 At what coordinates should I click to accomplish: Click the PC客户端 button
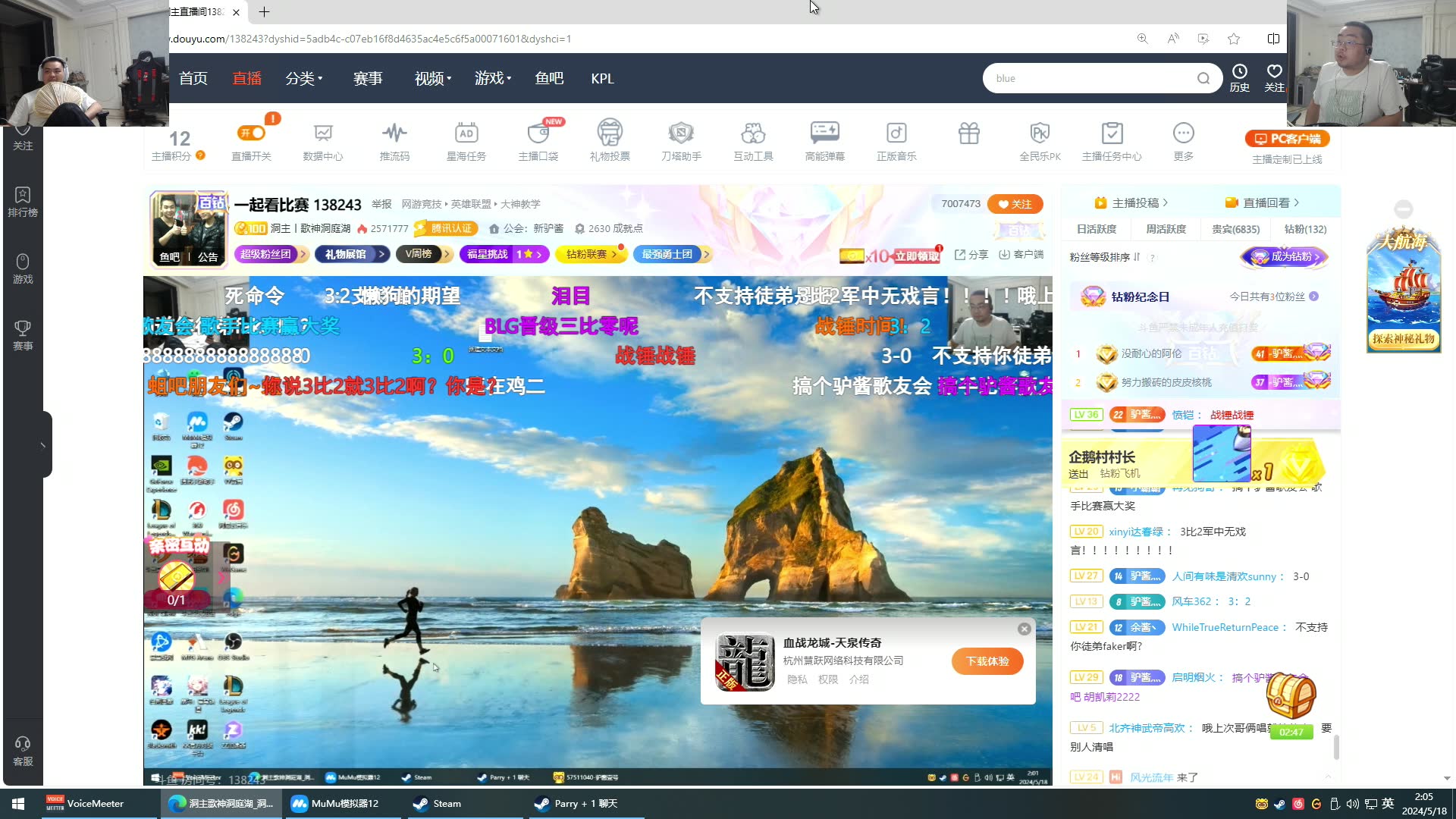pyautogui.click(x=1287, y=139)
